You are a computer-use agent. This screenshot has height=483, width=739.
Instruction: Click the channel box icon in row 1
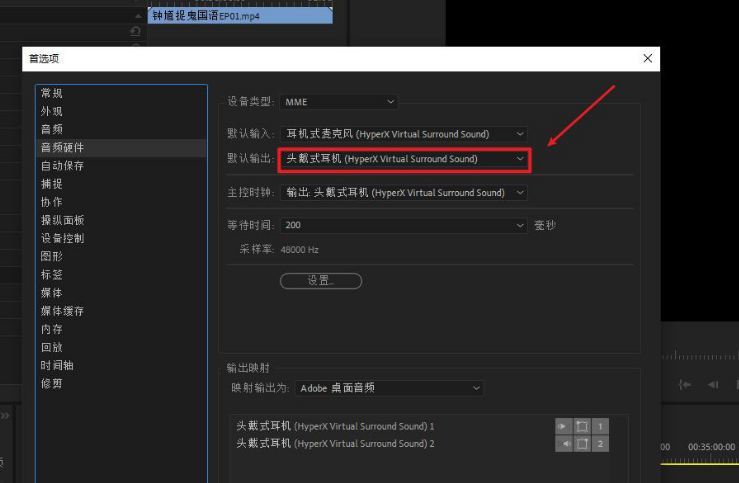582,426
